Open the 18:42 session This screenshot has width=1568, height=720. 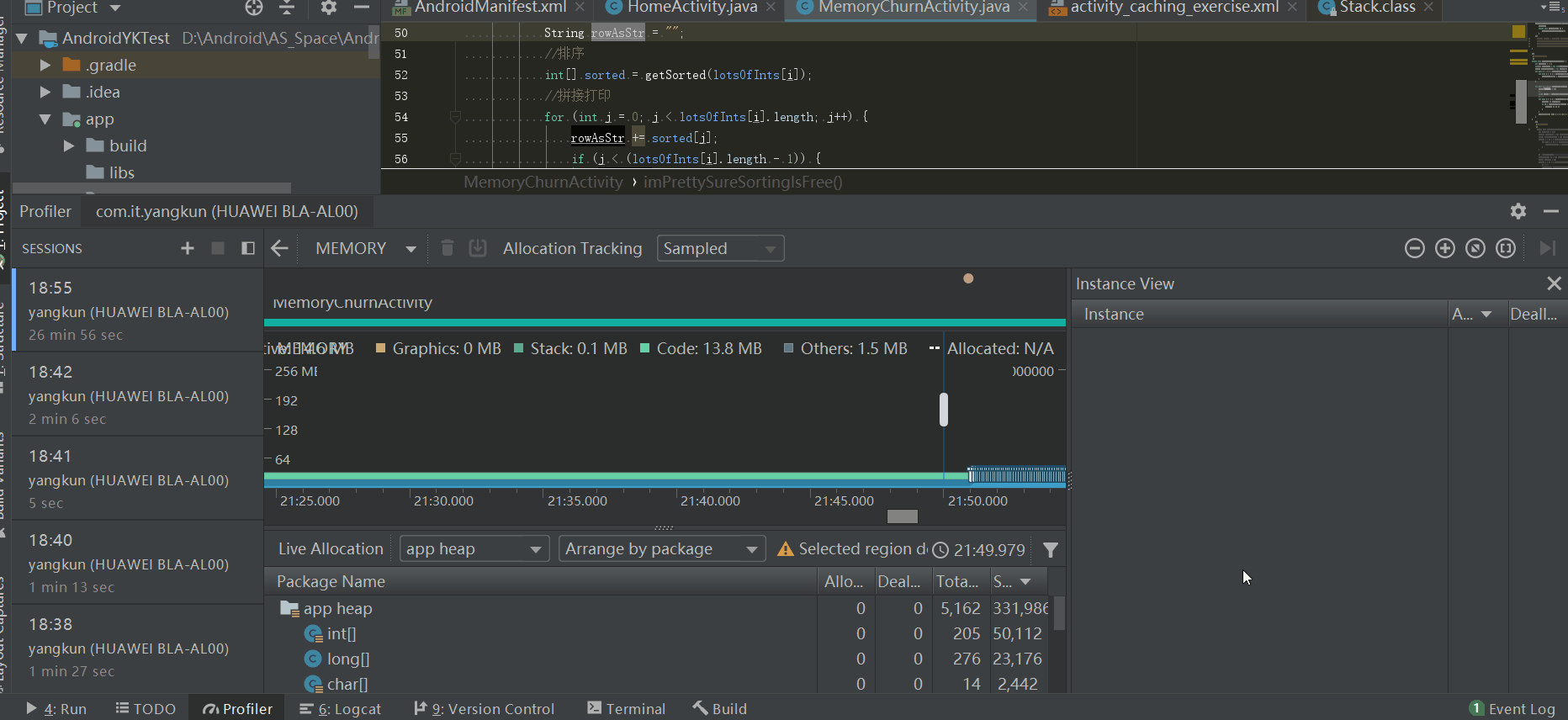(137, 394)
